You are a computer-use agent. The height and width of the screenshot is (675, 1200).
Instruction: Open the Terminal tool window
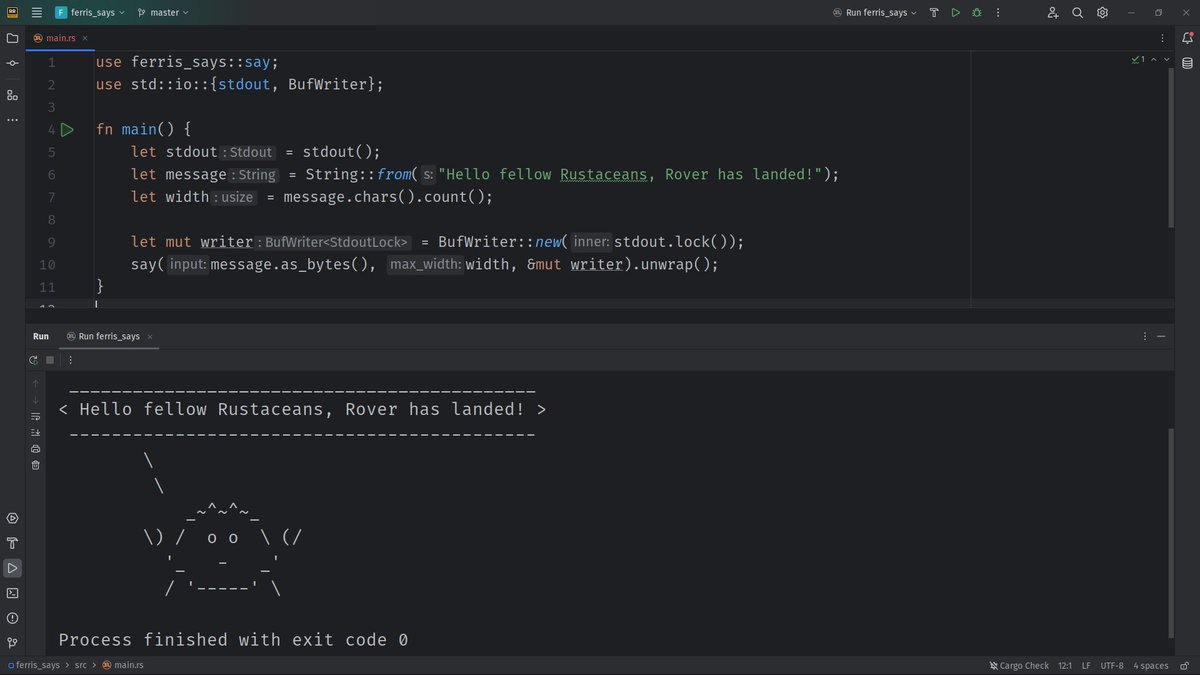[x=12, y=593]
